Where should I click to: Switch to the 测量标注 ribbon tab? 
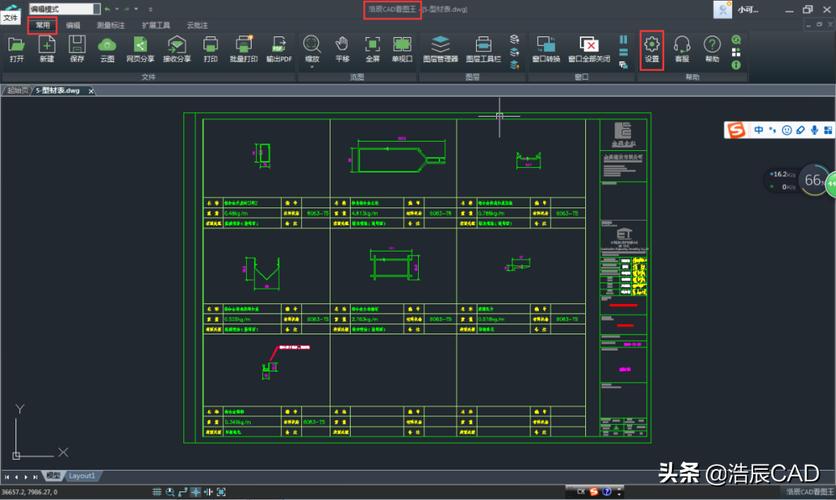(111, 25)
